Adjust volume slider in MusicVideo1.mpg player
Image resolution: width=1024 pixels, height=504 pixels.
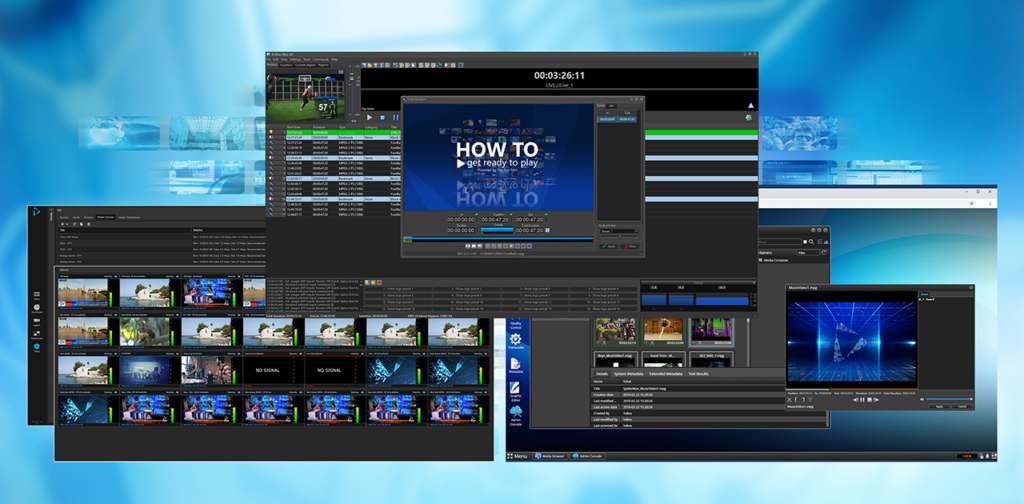(x=949, y=399)
